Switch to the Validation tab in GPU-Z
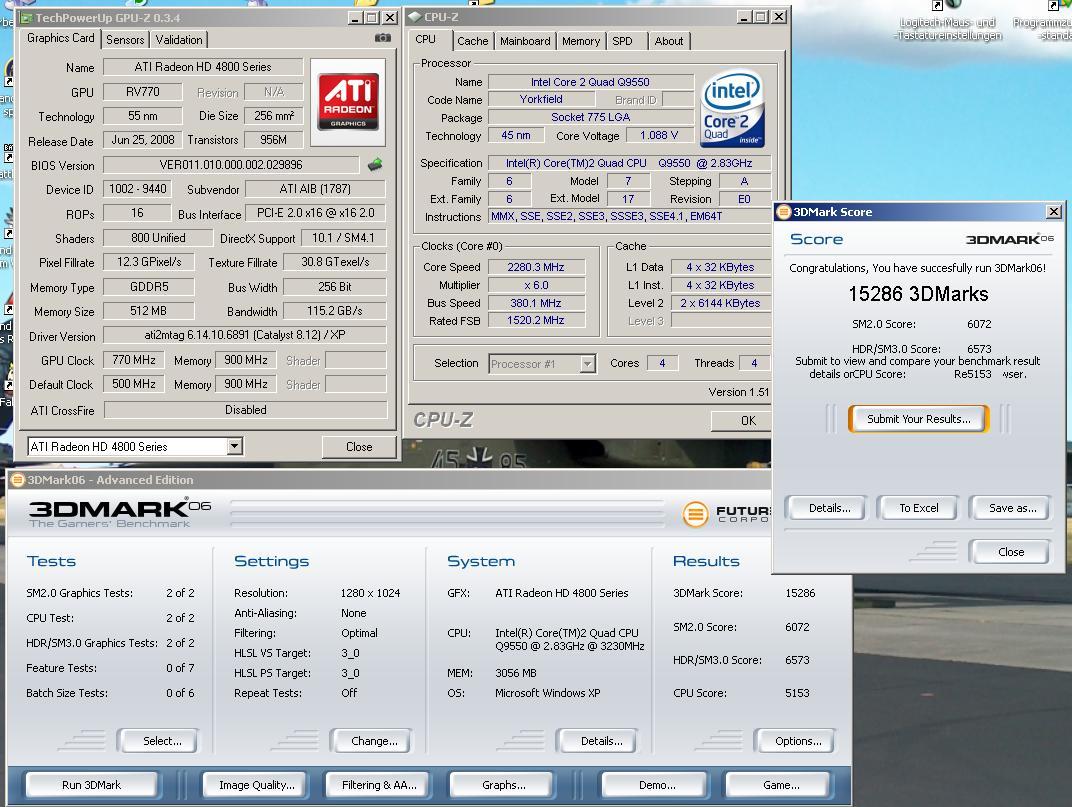The width and height of the screenshot is (1072, 807). click(178, 40)
